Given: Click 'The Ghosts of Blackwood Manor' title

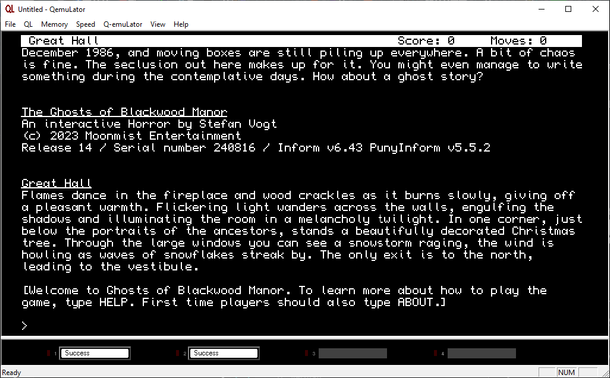Looking at the screenshot, I should 124,112.
